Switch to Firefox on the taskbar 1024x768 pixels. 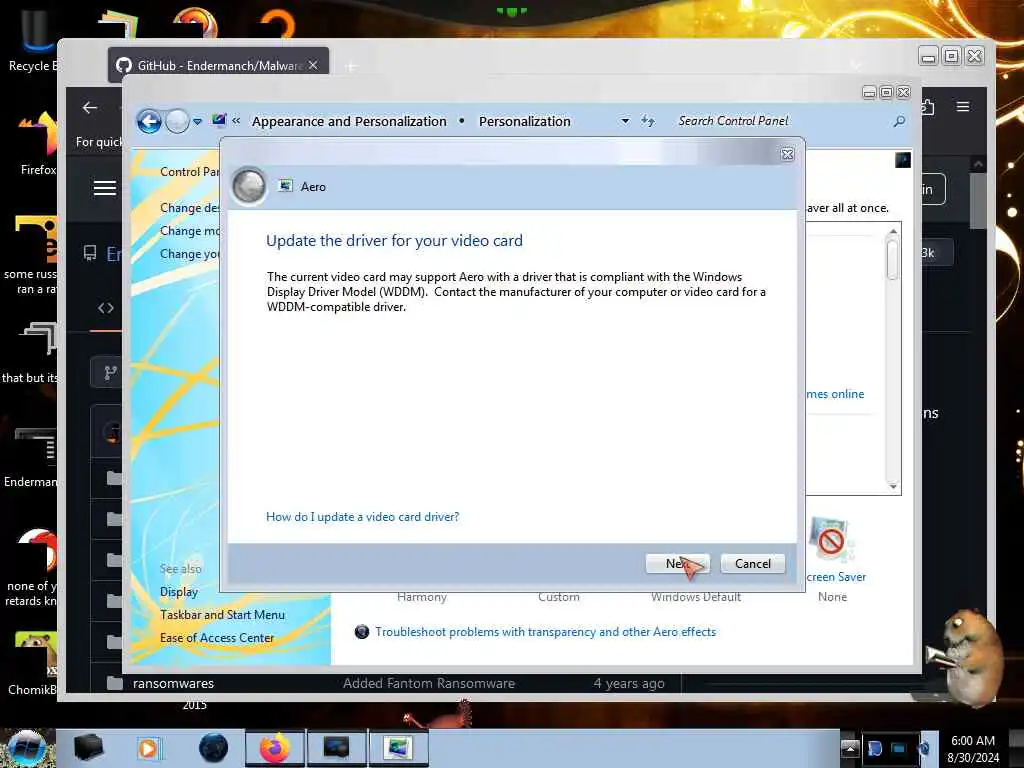coord(275,748)
